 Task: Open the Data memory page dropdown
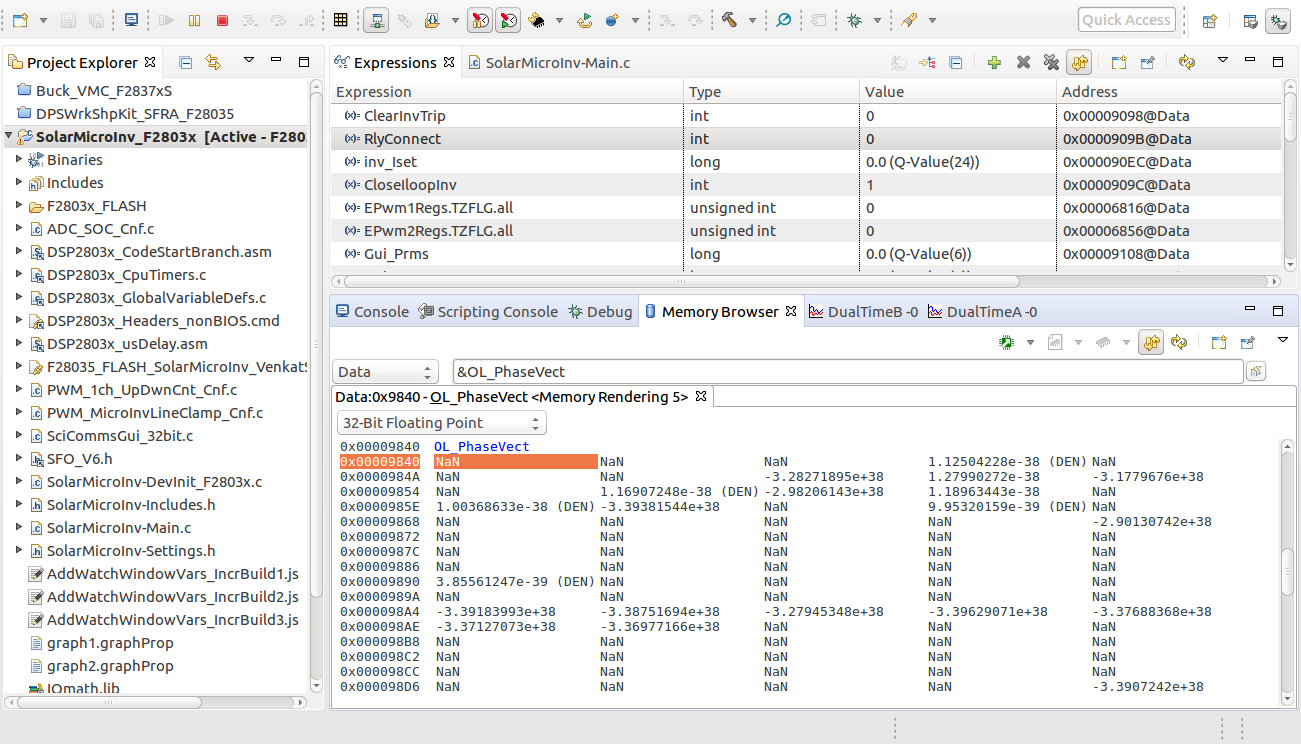385,372
